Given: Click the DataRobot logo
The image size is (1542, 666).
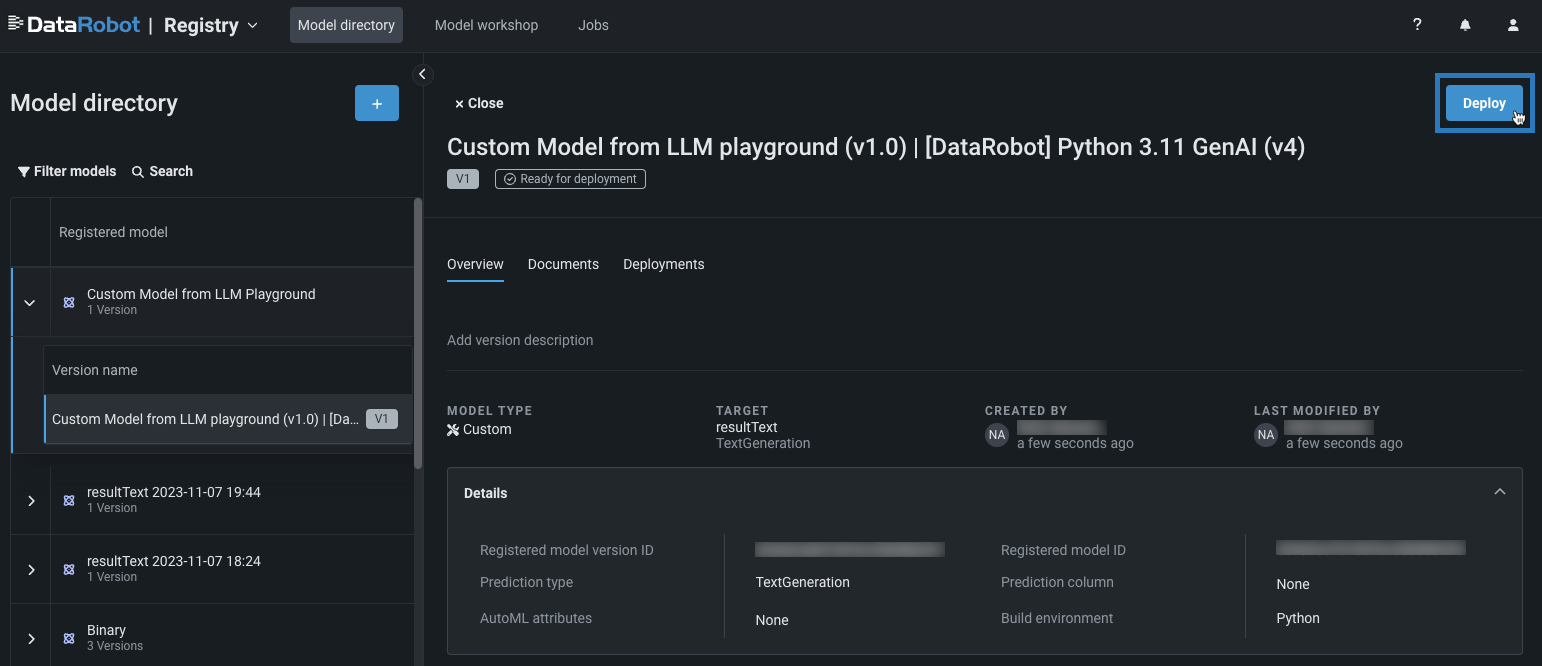Looking at the screenshot, I should [74, 25].
